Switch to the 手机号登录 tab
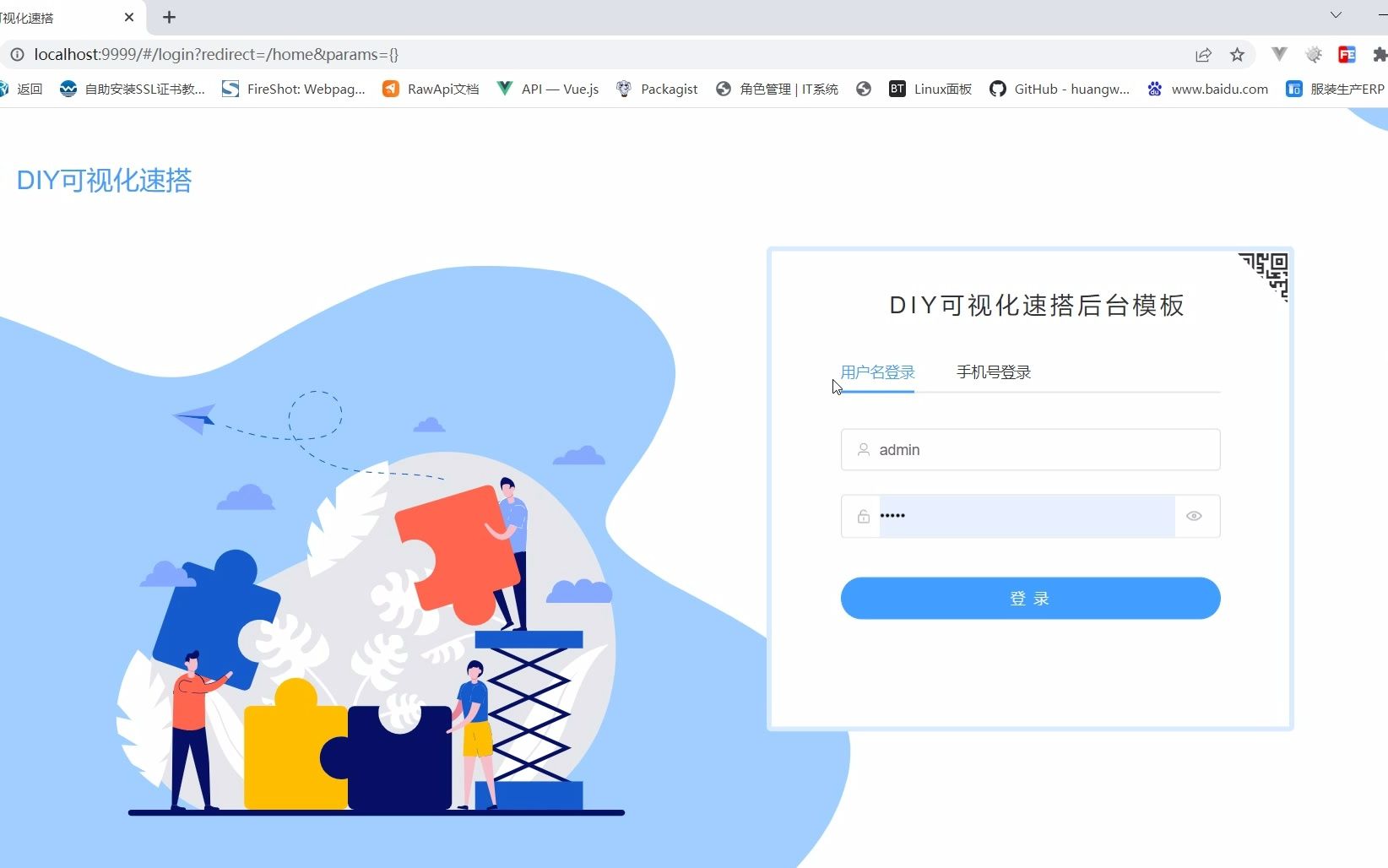 (x=994, y=372)
